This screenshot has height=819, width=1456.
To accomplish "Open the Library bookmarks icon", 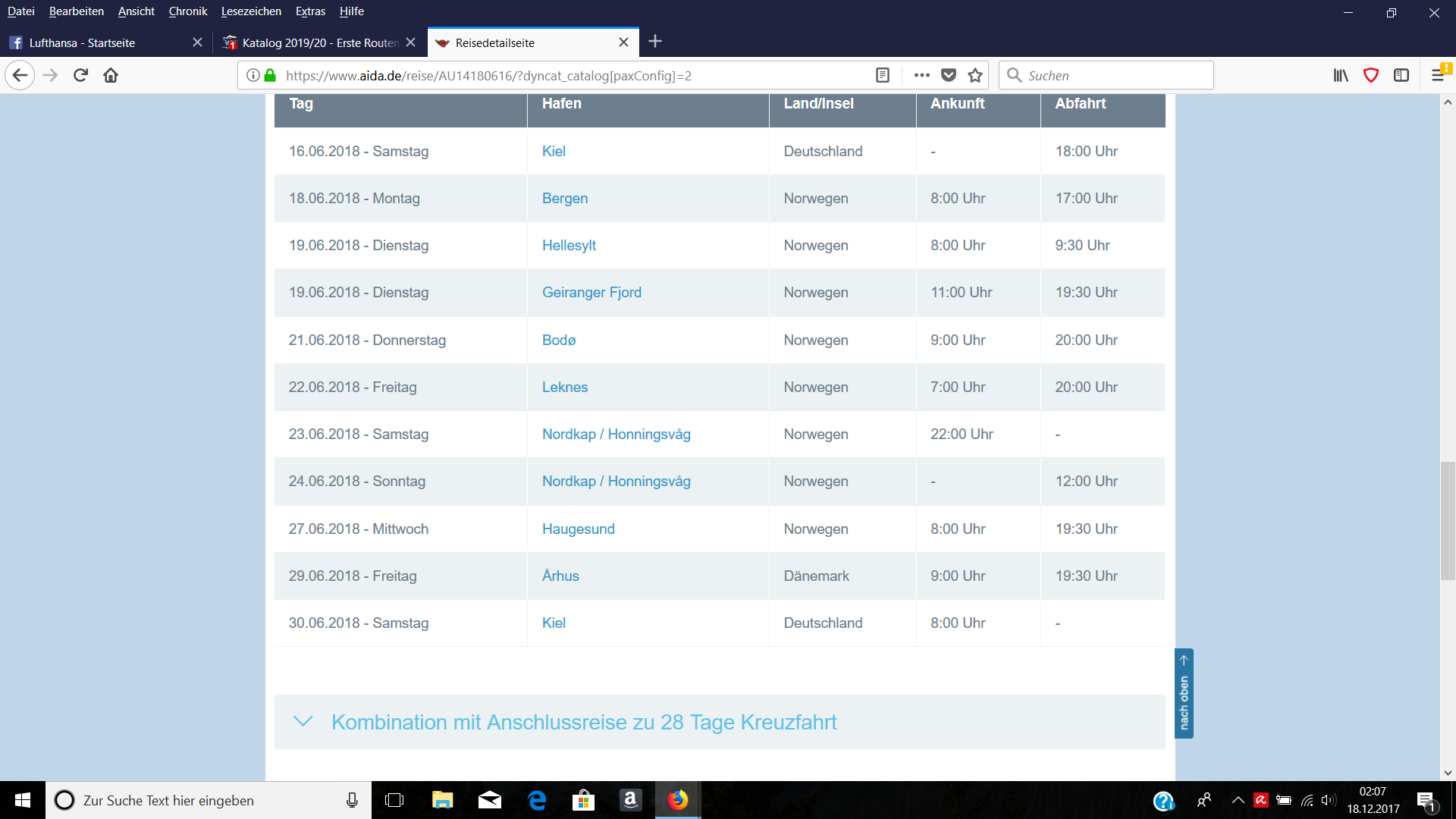I will point(1341,75).
